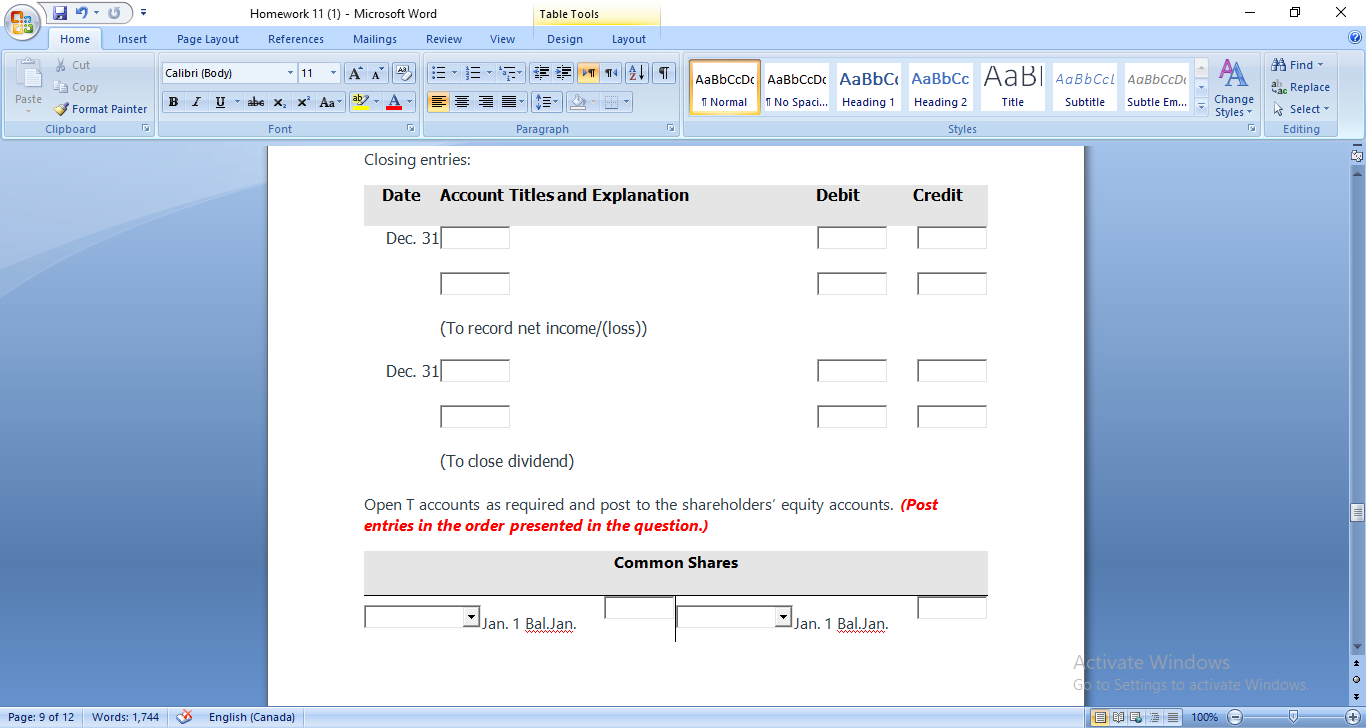Open Calibri font name dropdown
The height and width of the screenshot is (728, 1366).
coord(290,73)
